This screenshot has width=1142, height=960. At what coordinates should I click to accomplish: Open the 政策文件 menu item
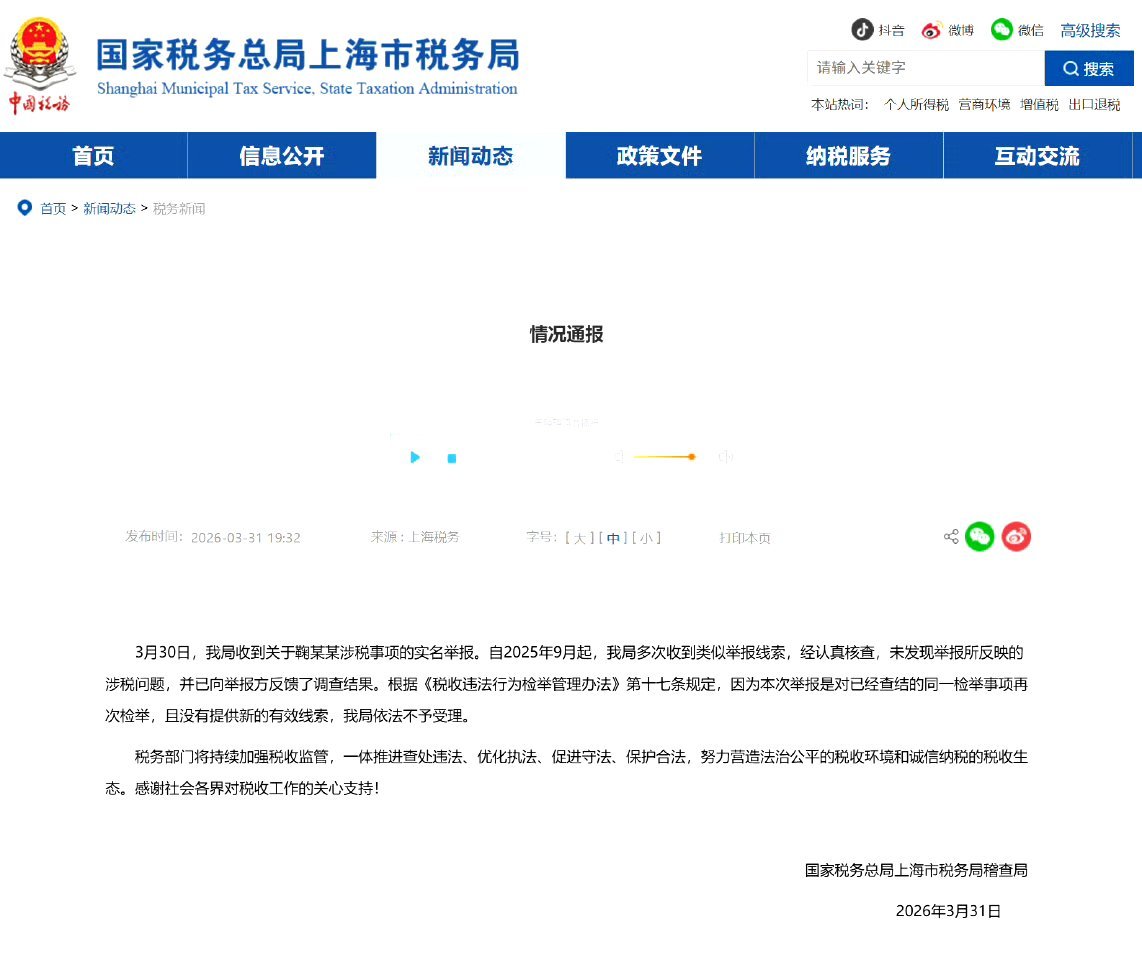tap(659, 156)
